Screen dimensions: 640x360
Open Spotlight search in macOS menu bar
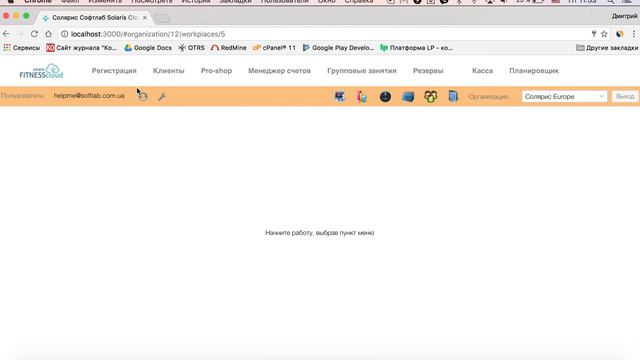click(x=611, y=2)
